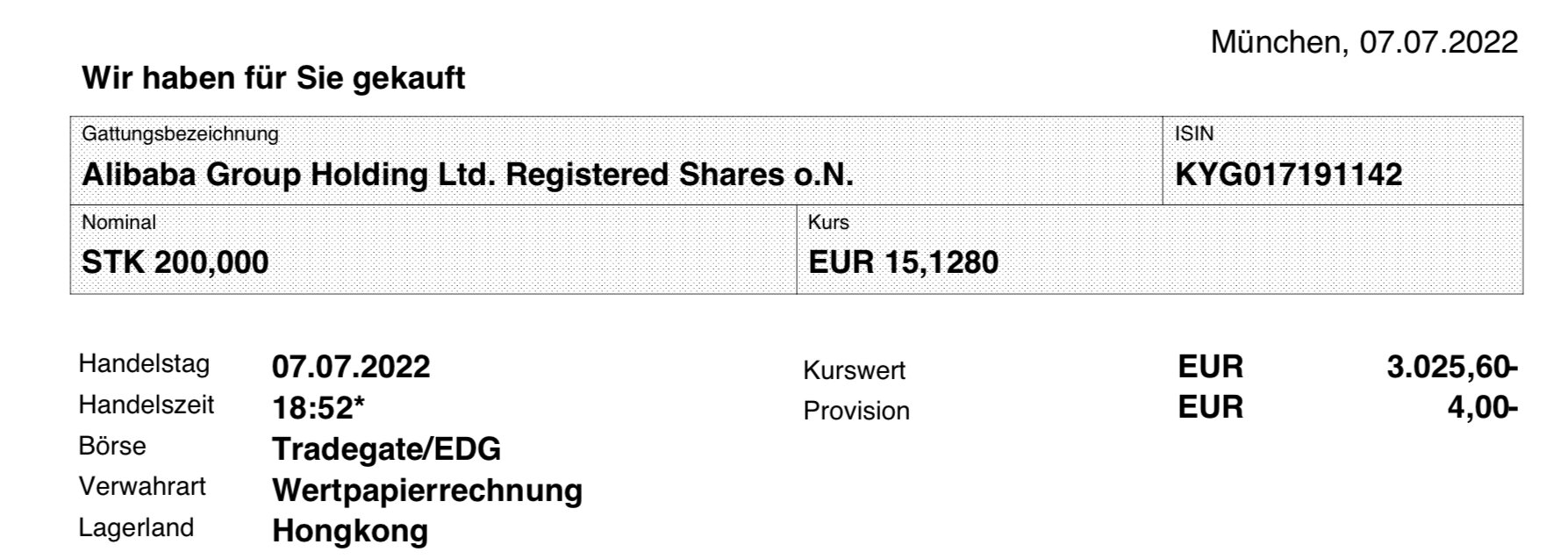Click the Kurs field label
Screen dimensions: 1568x559
(828, 223)
